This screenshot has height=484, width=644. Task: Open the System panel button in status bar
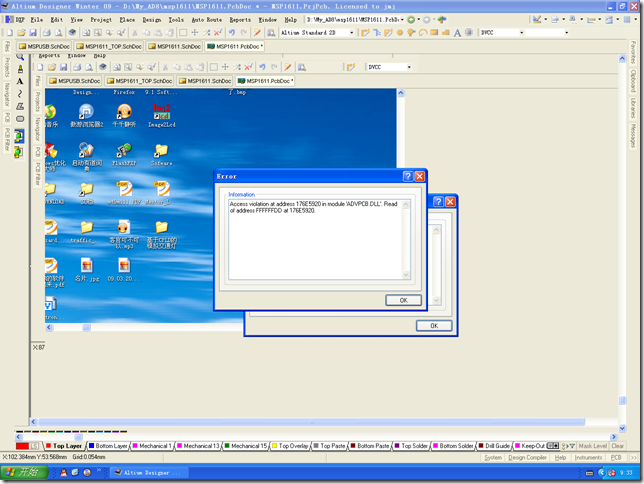493,457
